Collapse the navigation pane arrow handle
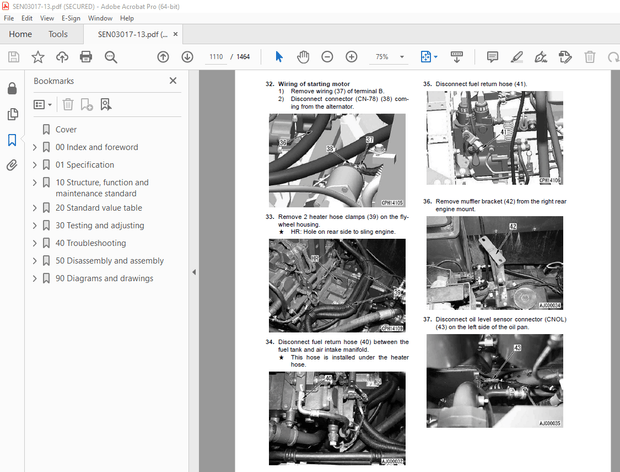The image size is (620, 472). [x=194, y=272]
